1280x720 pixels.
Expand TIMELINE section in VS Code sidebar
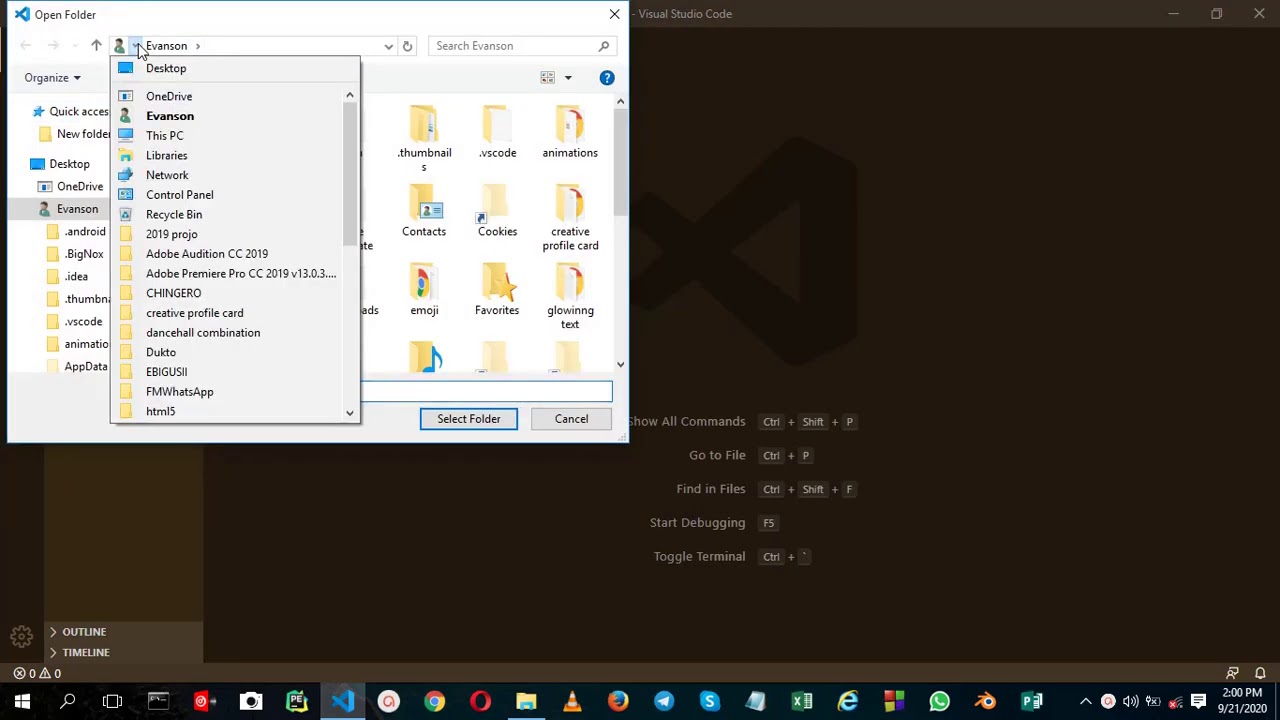click(86, 653)
